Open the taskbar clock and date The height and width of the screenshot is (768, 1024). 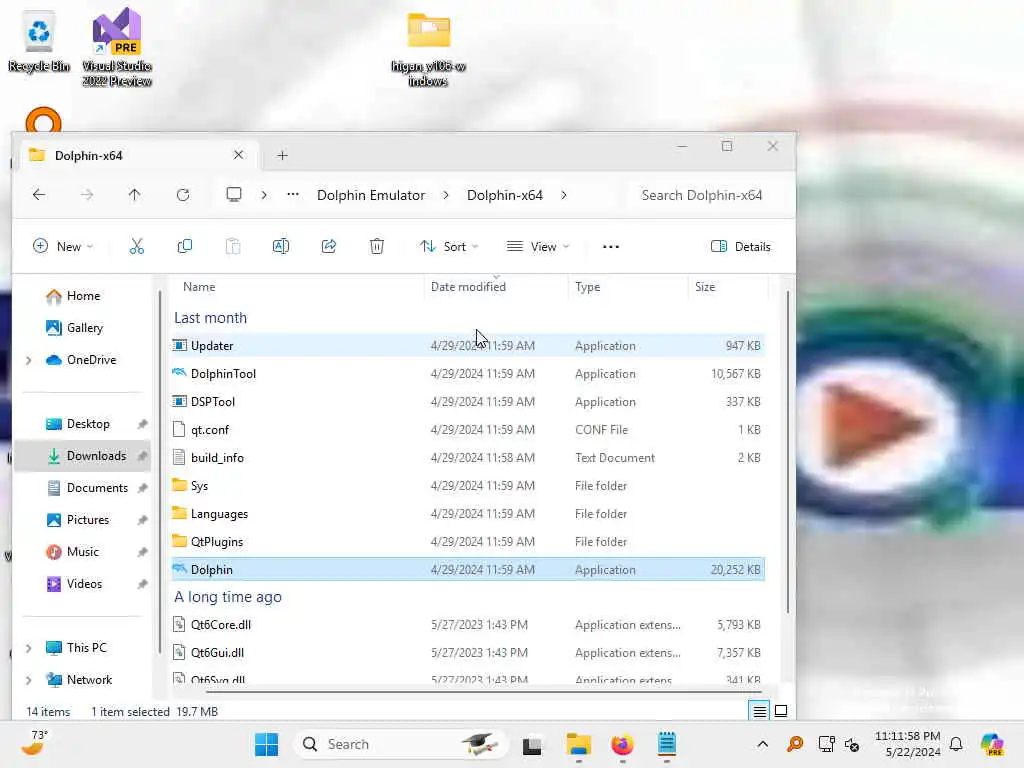(908, 744)
